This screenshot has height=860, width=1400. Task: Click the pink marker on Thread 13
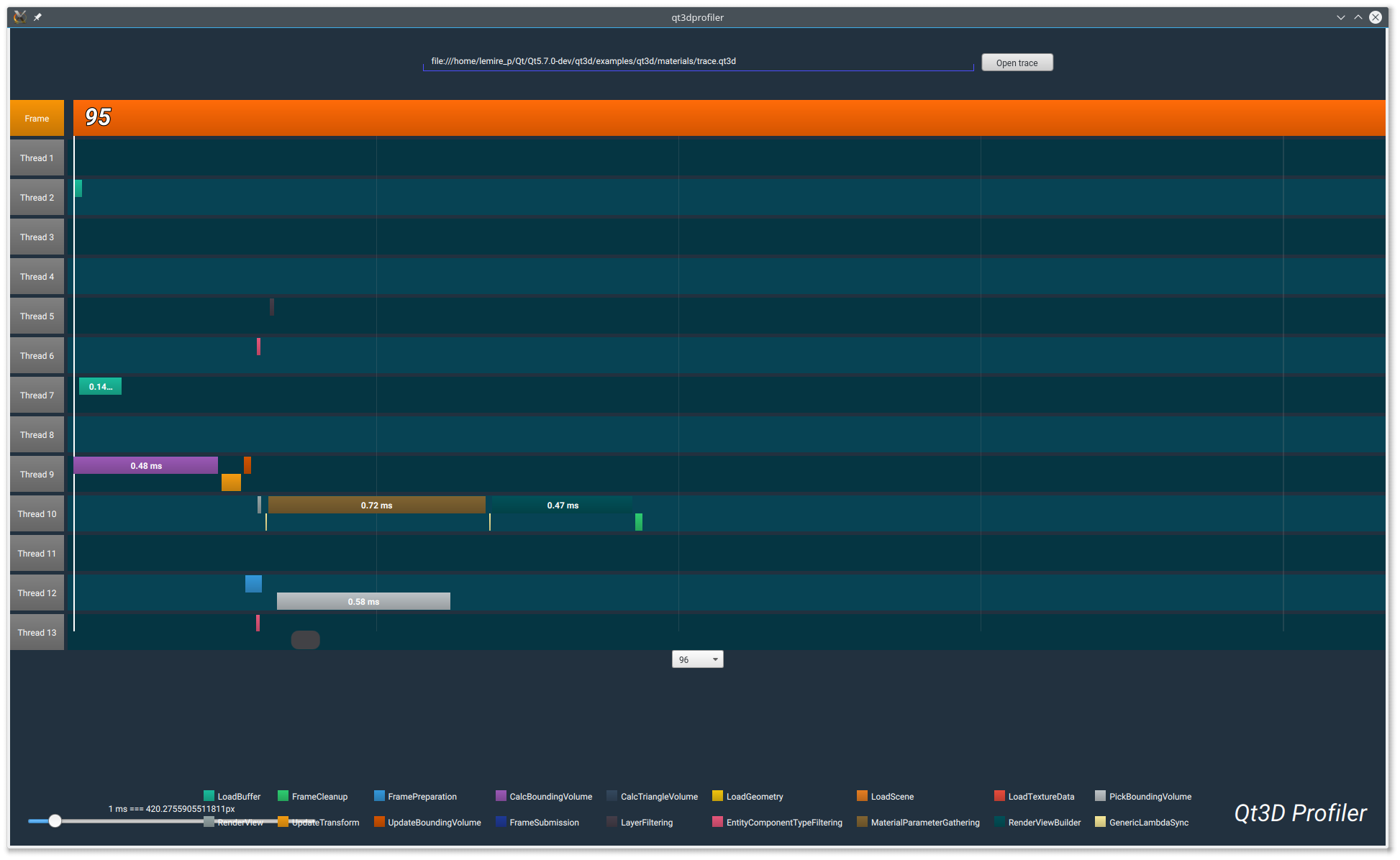[258, 623]
